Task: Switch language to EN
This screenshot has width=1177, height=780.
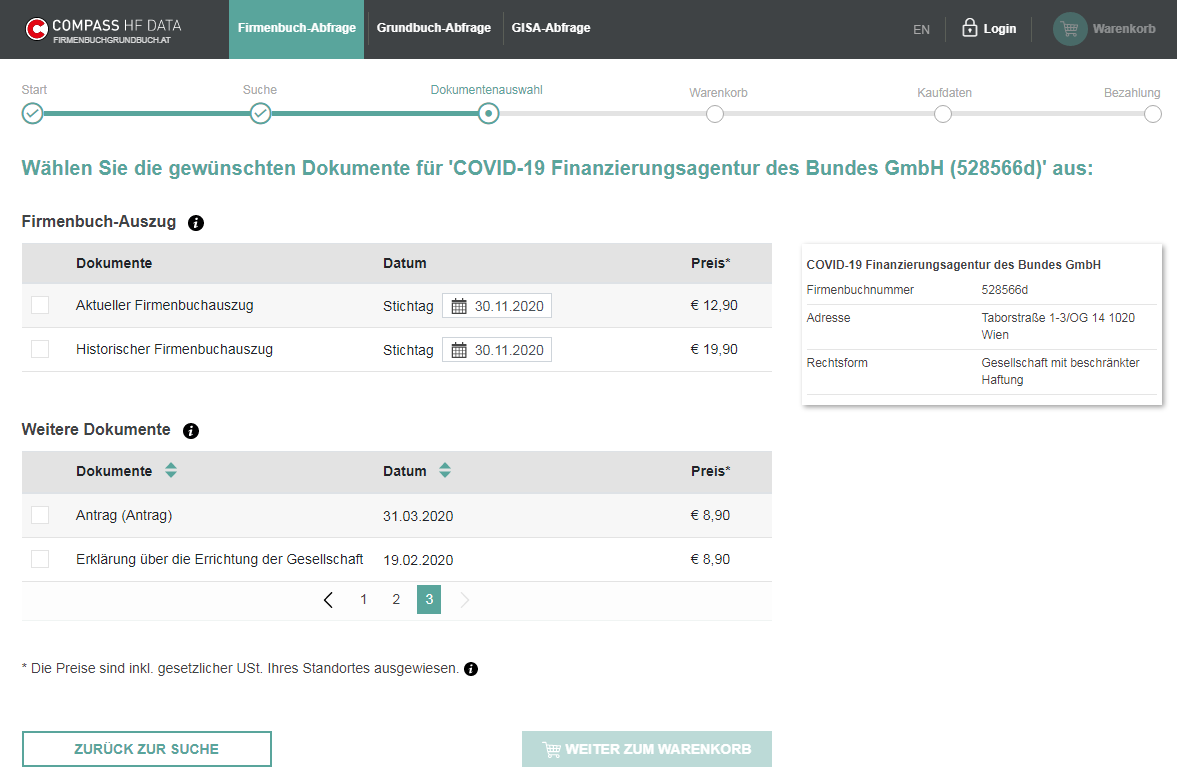Action: point(921,29)
